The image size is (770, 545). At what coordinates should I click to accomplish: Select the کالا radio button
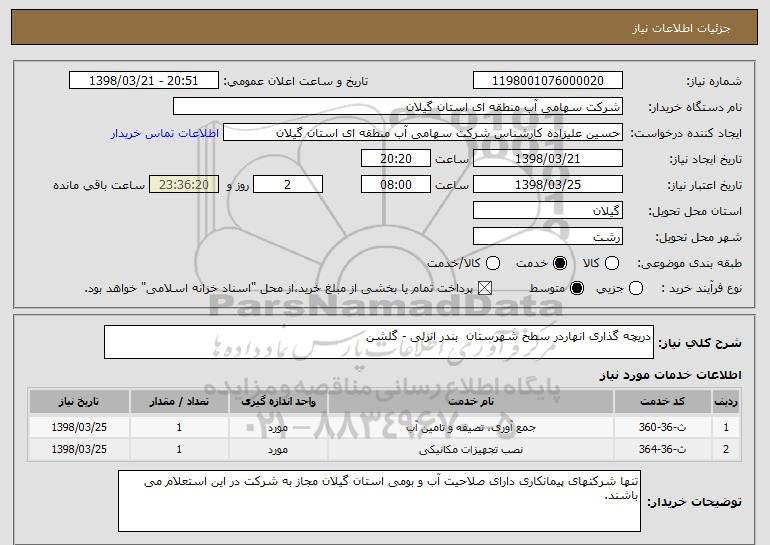click(x=611, y=263)
